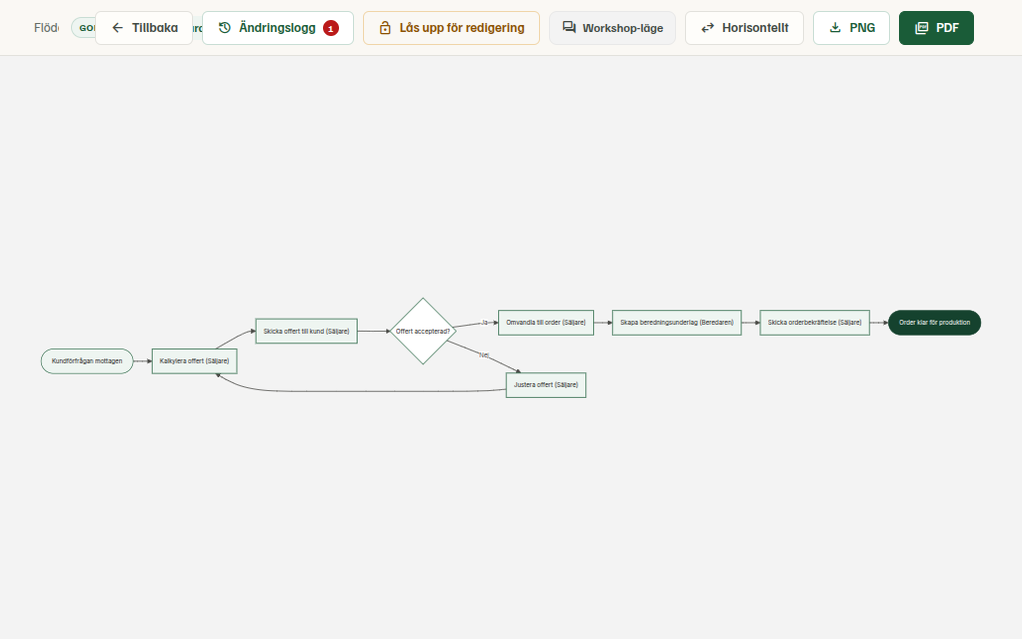The height and width of the screenshot is (639, 1022).
Task: Export the diagram as PDF
Action: point(936,28)
